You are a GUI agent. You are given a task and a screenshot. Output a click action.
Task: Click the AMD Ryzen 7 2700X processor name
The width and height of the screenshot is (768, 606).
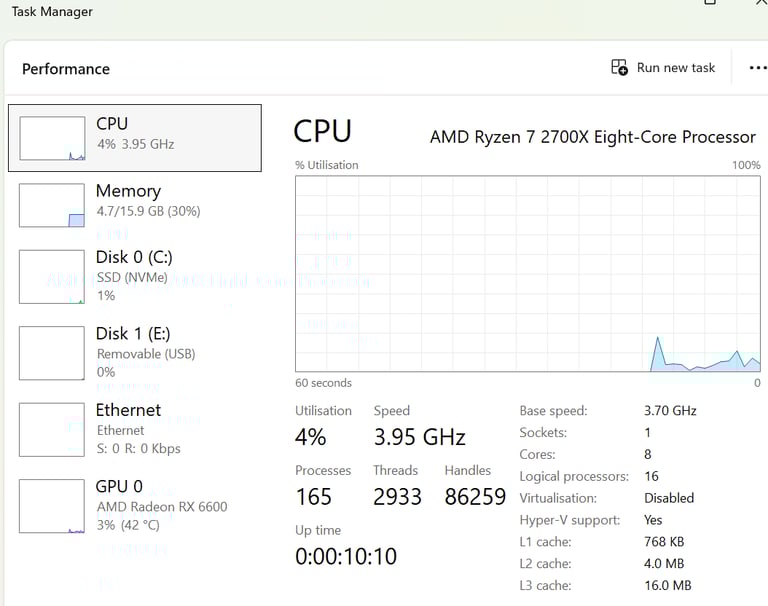coord(593,137)
